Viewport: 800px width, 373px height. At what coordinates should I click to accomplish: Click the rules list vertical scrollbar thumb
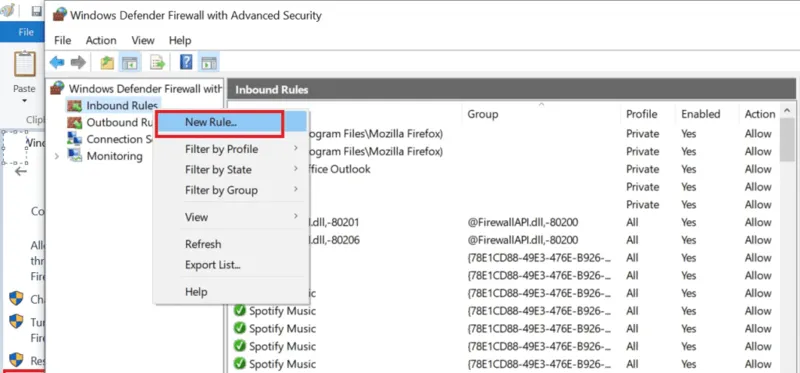point(787,139)
